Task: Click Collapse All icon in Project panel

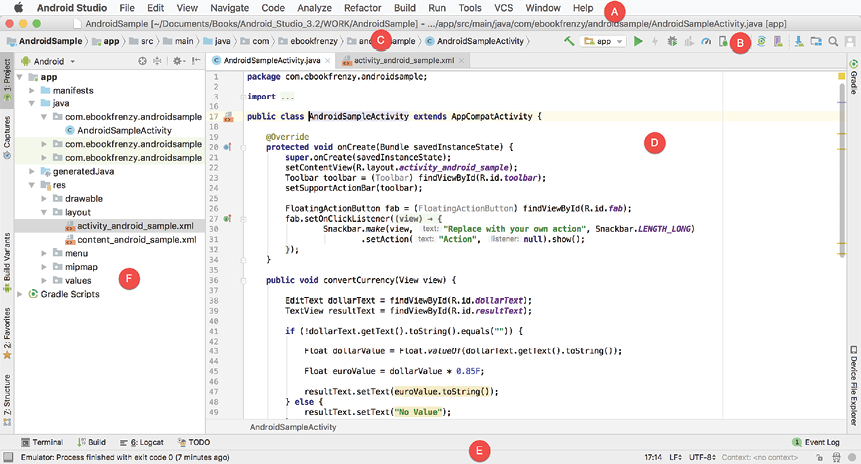Action: 157,61
